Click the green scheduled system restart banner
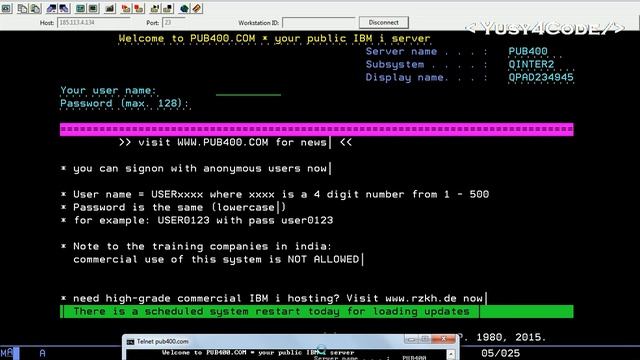This screenshot has height=360, width=640. [x=317, y=311]
